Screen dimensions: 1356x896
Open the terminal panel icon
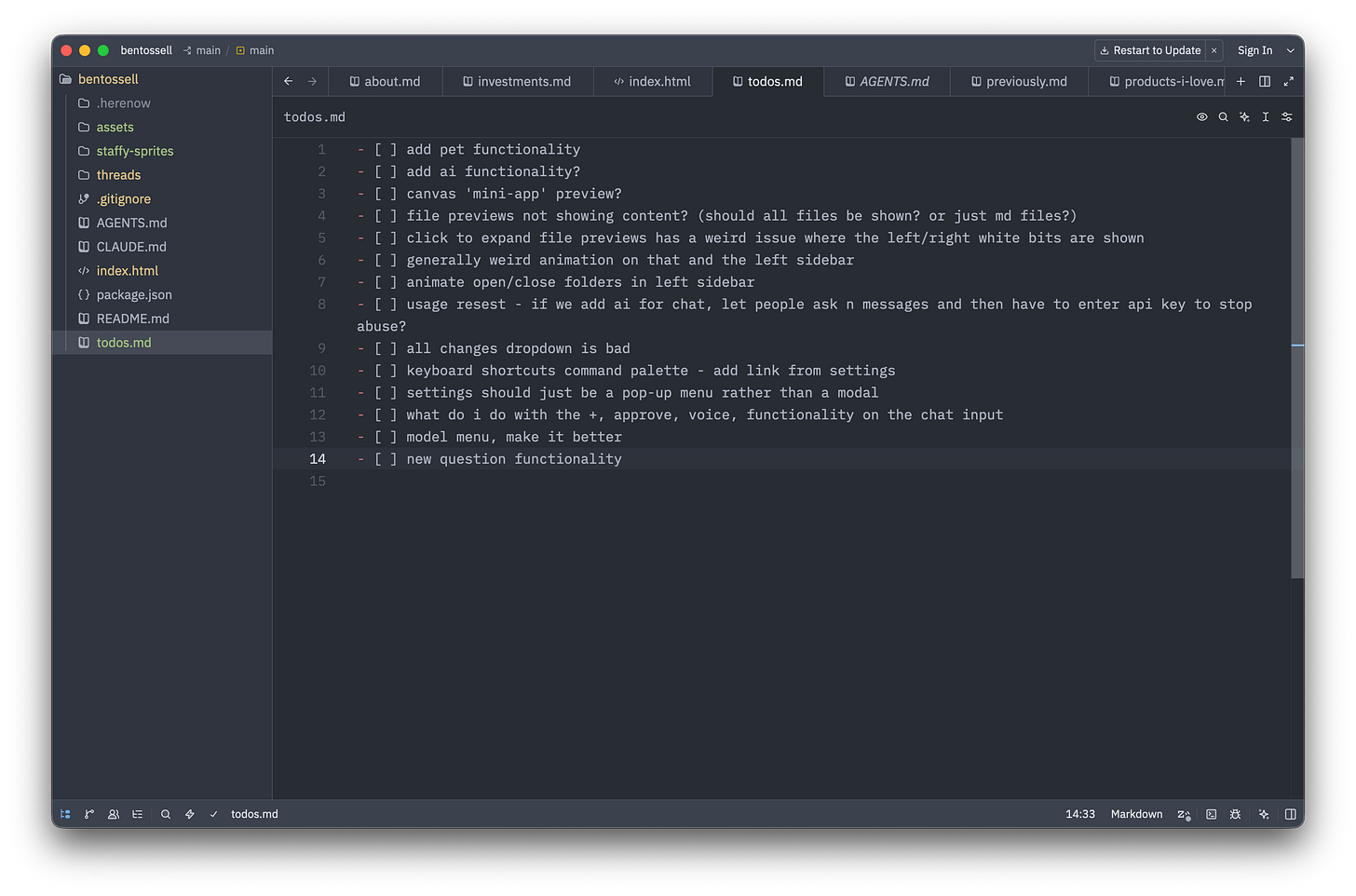[x=1212, y=814]
